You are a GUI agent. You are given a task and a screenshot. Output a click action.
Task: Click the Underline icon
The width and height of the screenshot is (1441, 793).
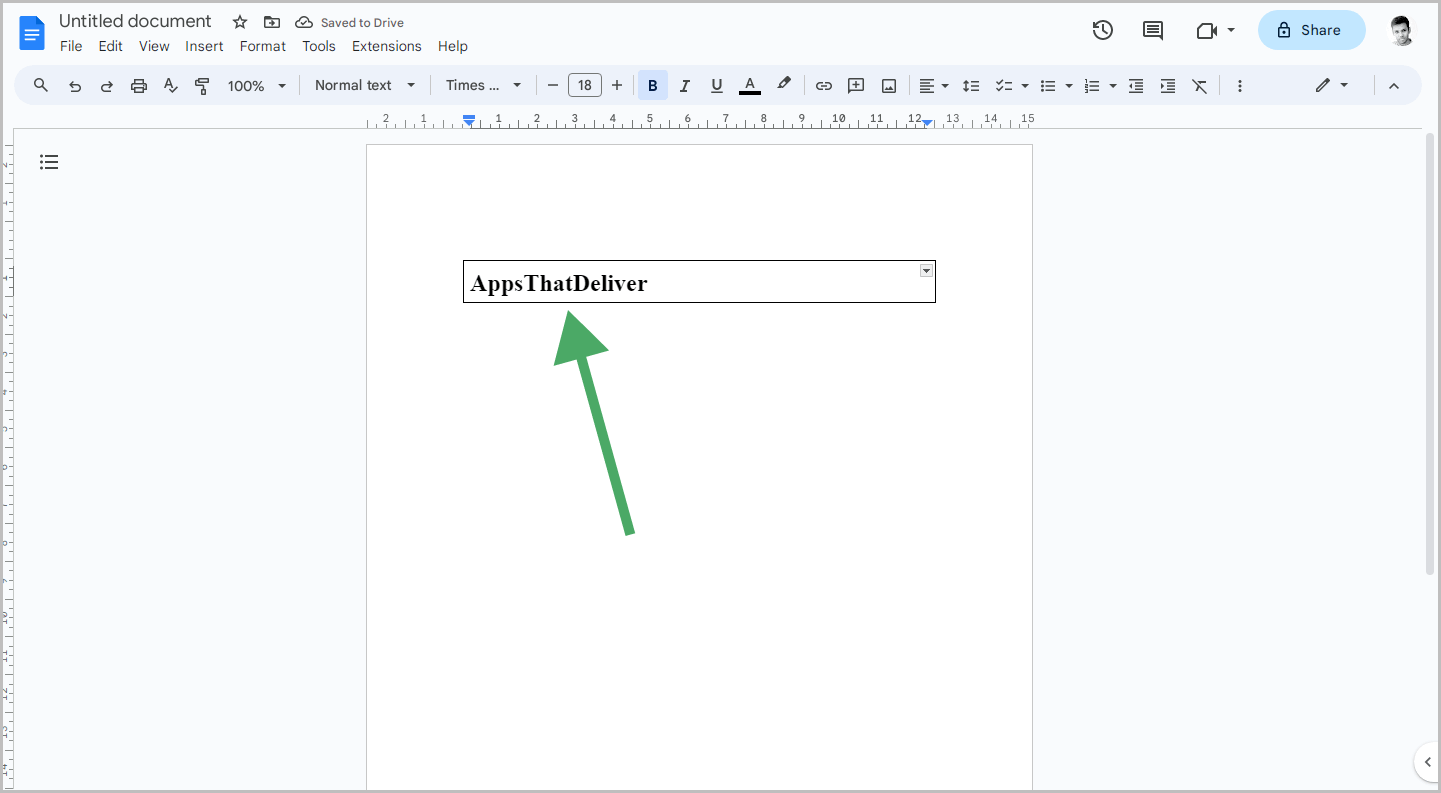716,85
